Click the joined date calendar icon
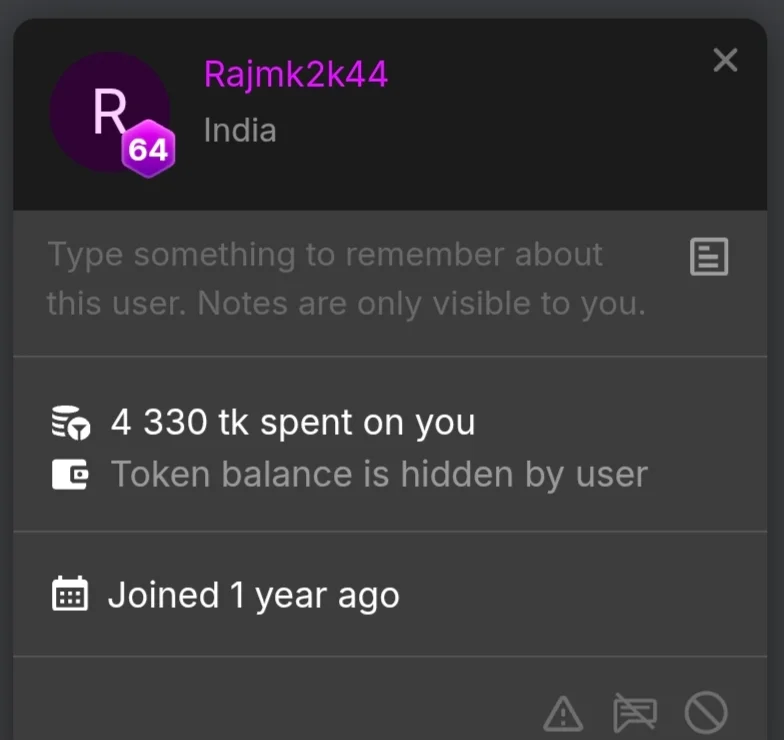The image size is (784, 740). tap(70, 594)
